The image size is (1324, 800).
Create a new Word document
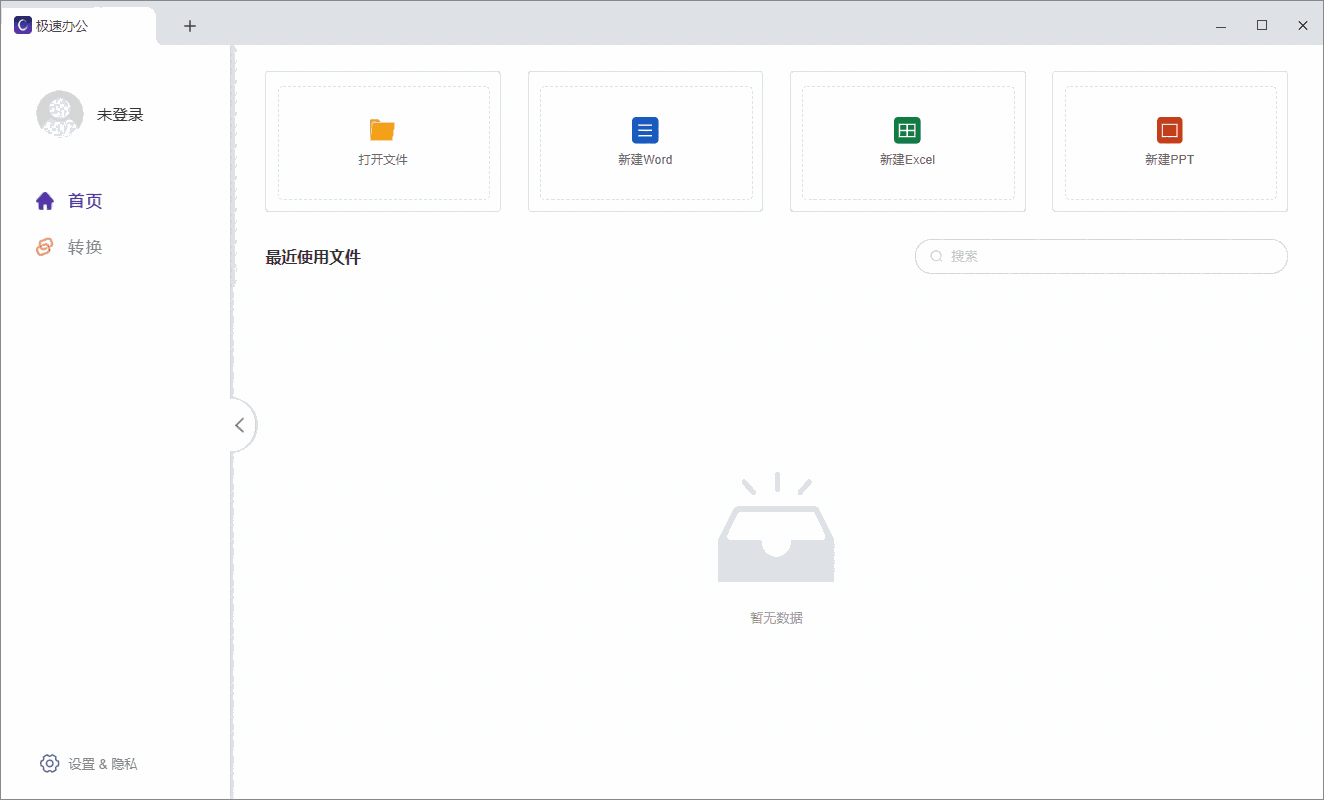click(x=645, y=130)
